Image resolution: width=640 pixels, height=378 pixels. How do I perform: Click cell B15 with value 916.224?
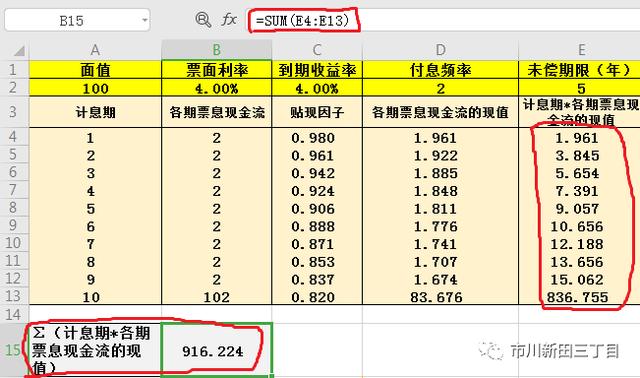click(217, 350)
